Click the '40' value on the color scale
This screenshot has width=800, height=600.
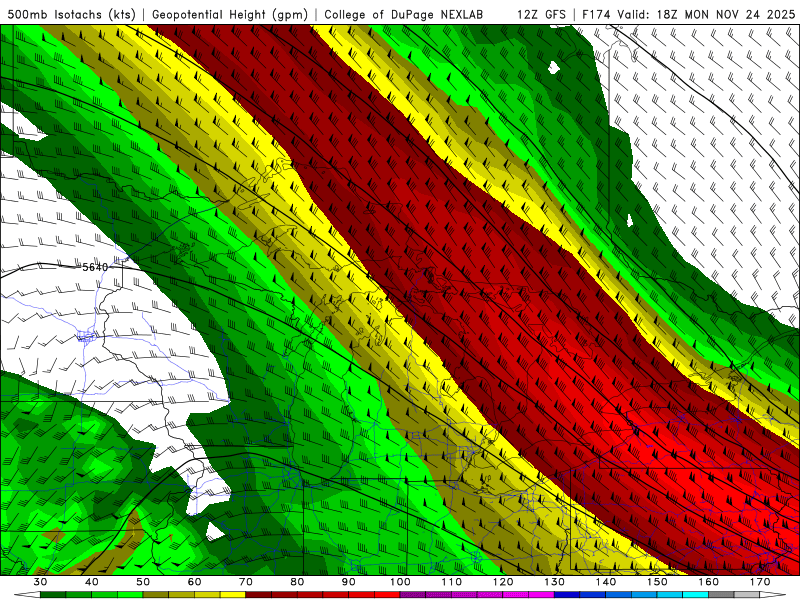coord(92,582)
